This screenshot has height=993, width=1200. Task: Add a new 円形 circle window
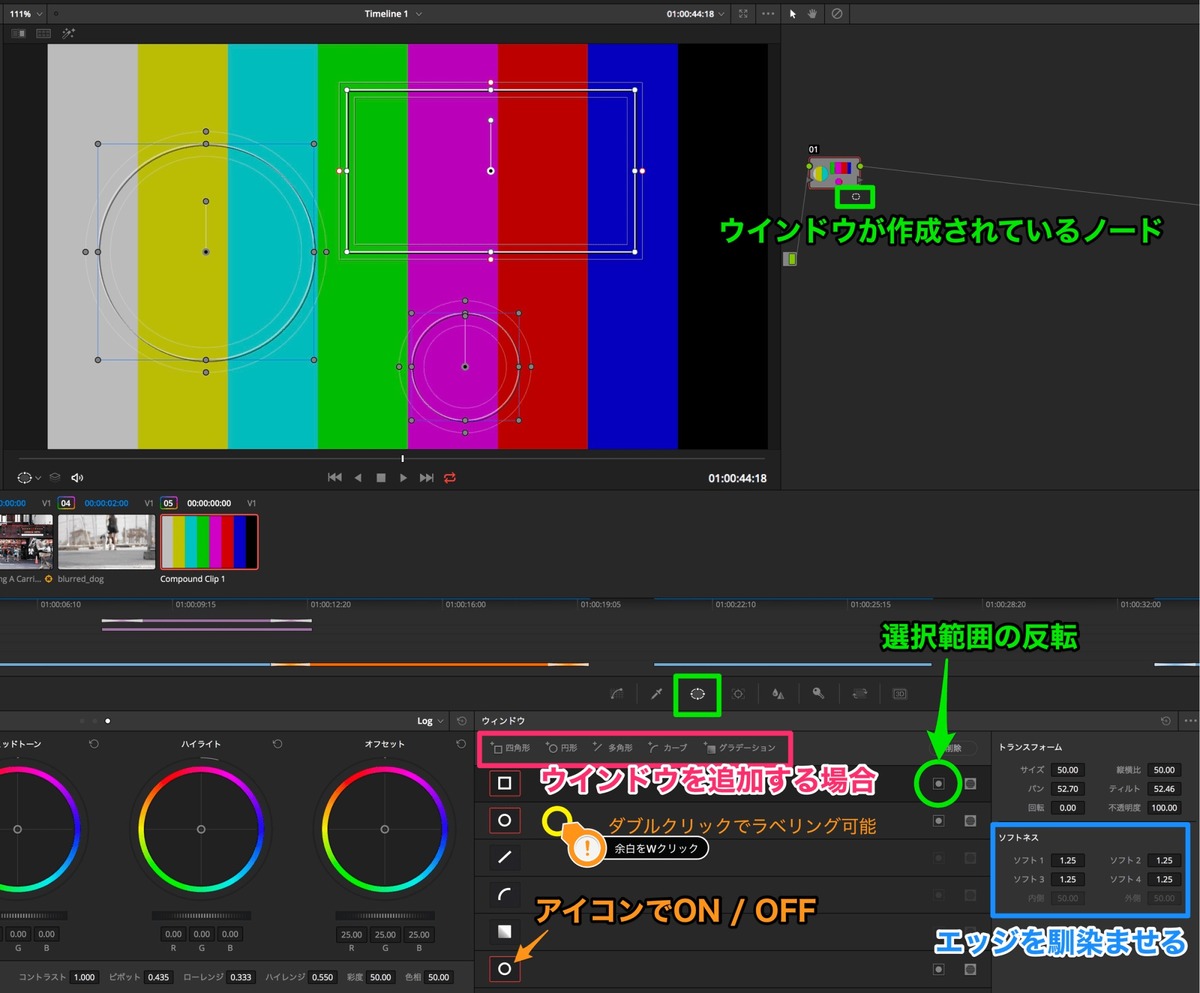pos(562,748)
